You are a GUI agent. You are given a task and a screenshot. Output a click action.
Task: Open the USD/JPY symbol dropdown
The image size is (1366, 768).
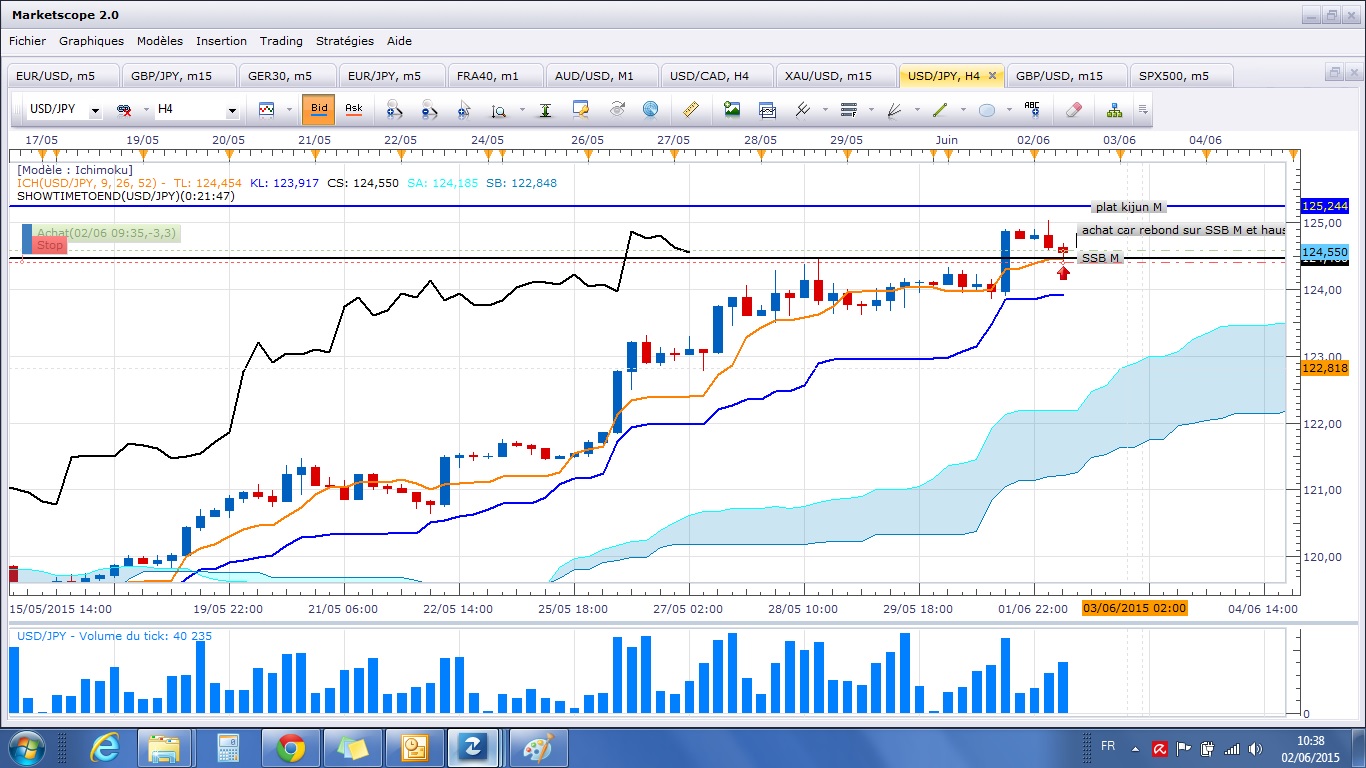[65, 110]
